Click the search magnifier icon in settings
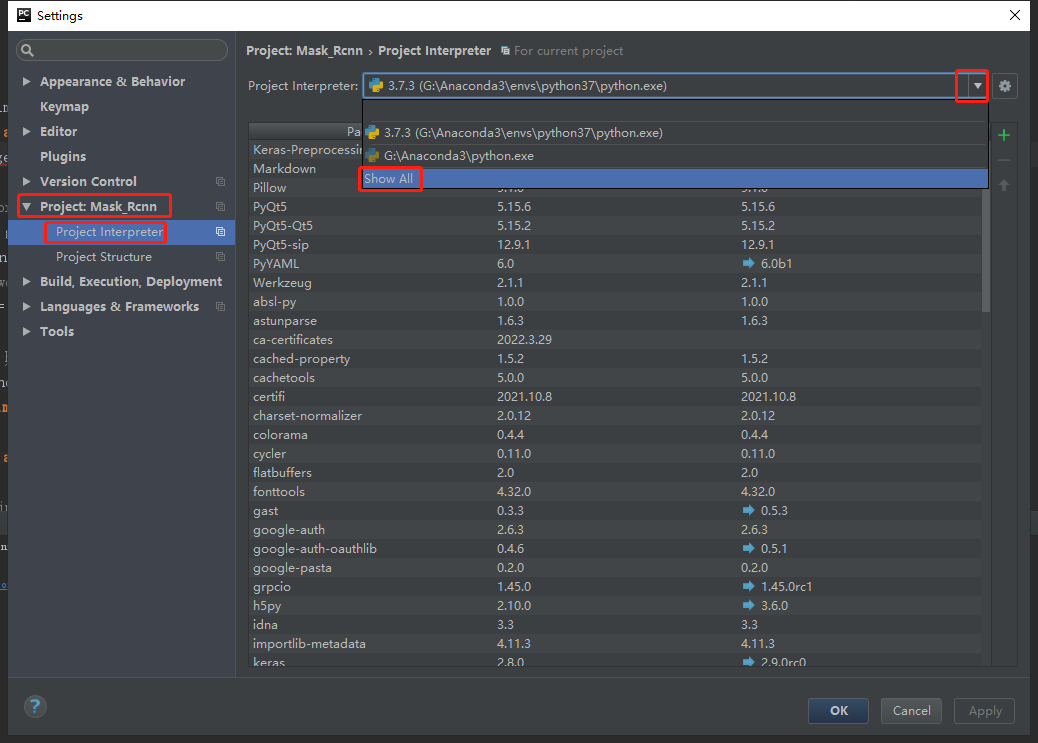Image resolution: width=1038 pixels, height=743 pixels. click(x=27, y=50)
